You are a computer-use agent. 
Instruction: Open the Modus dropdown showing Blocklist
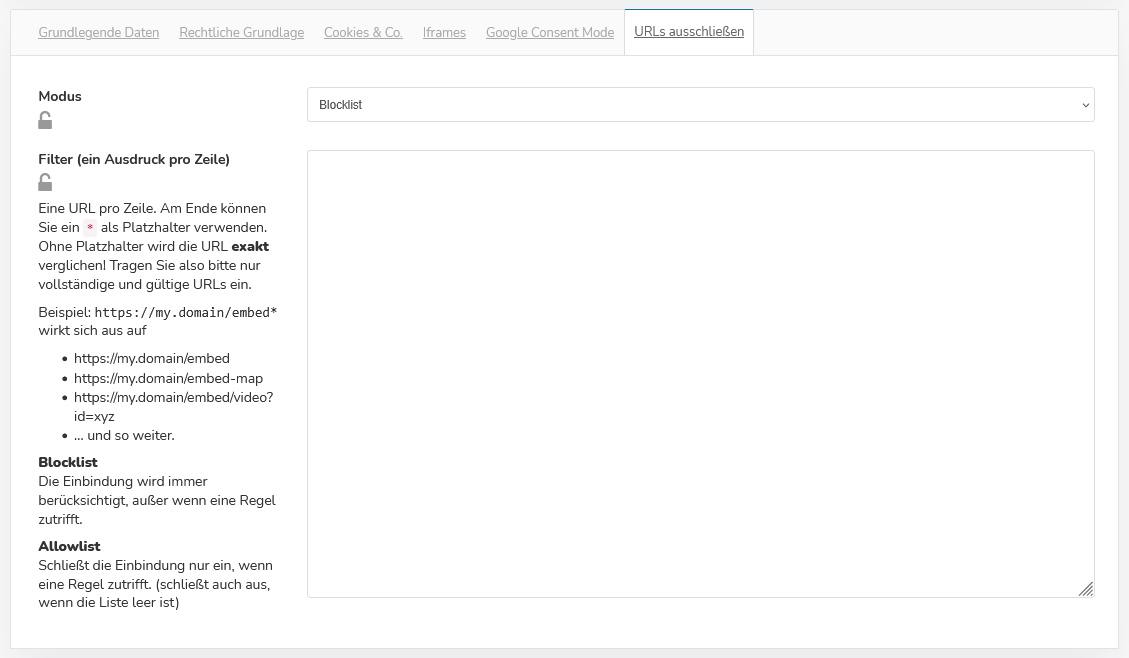(x=699, y=105)
